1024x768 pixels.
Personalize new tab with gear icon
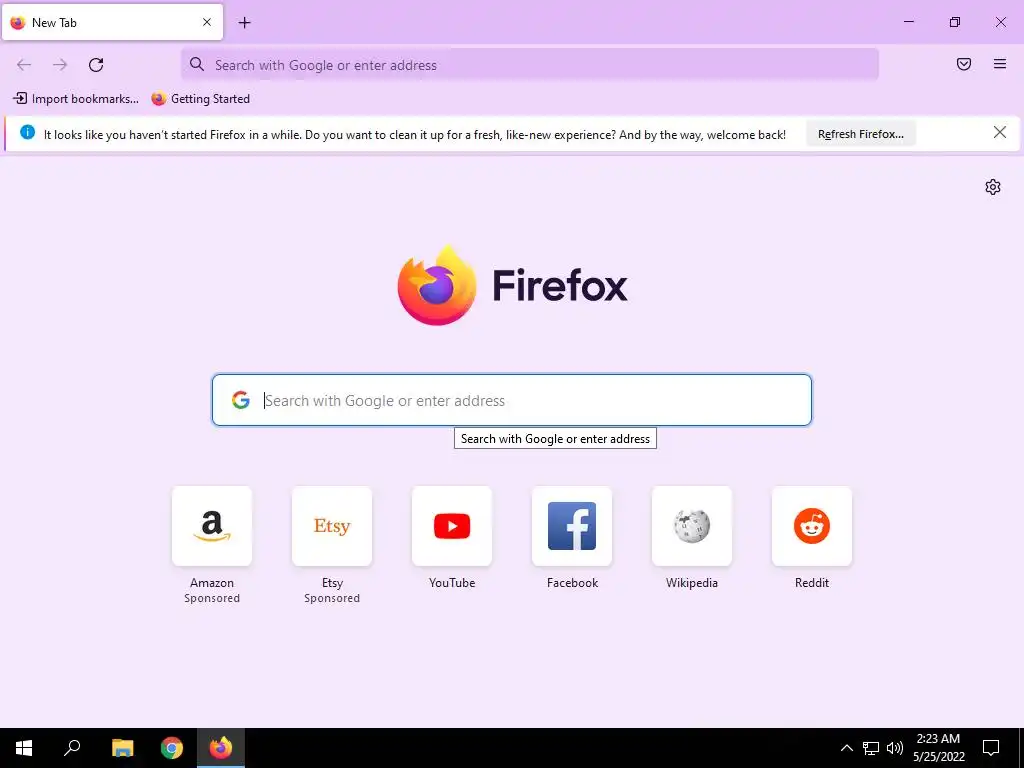click(x=993, y=187)
